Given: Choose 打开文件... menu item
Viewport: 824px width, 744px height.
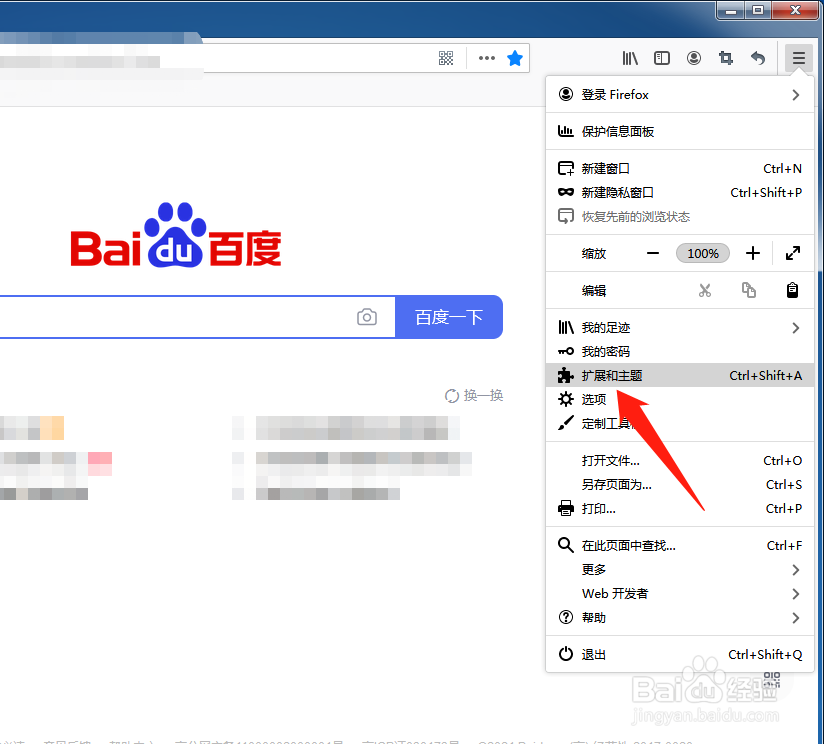Looking at the screenshot, I should click(x=680, y=461).
